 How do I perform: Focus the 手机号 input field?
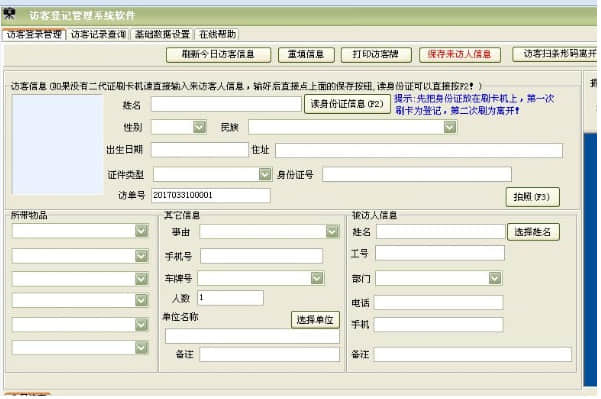coord(261,256)
